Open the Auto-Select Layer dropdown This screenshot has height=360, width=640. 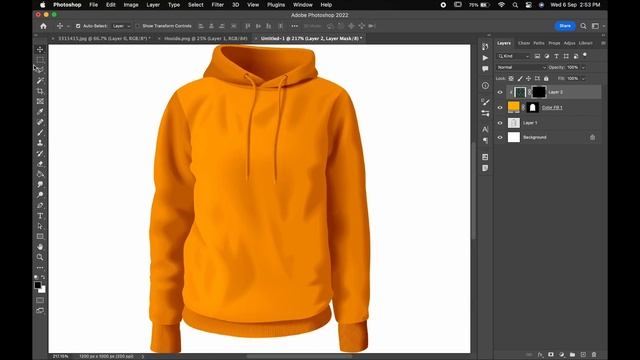click(x=121, y=26)
